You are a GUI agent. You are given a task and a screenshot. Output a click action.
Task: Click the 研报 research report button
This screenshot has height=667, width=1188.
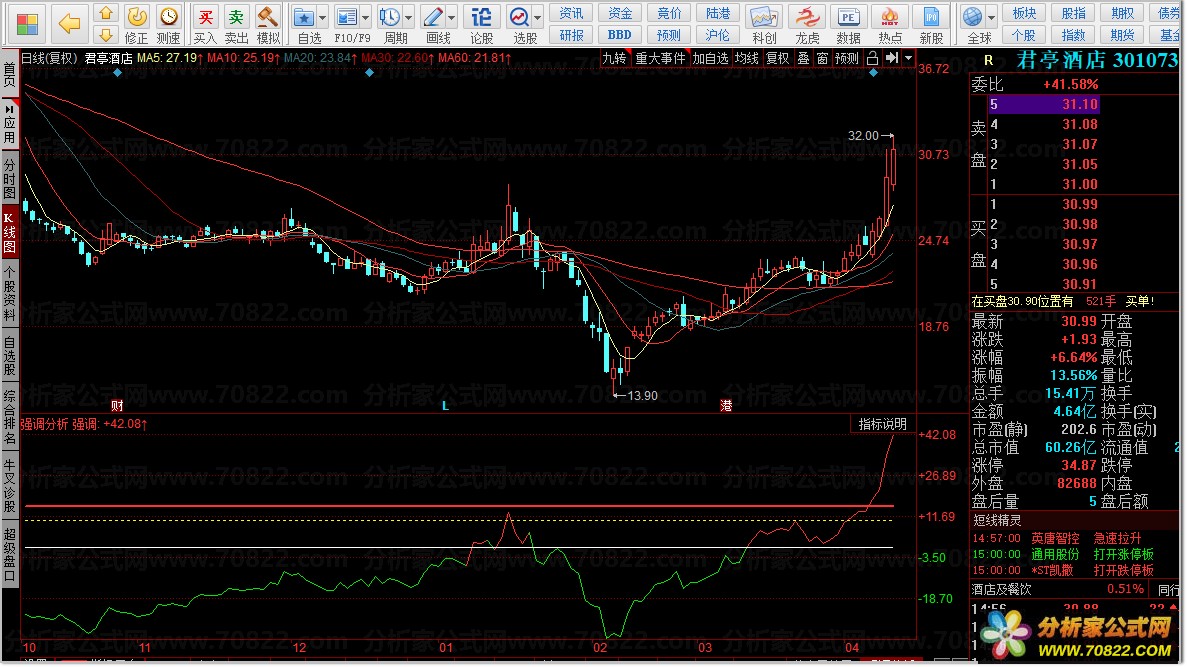pyautogui.click(x=571, y=35)
